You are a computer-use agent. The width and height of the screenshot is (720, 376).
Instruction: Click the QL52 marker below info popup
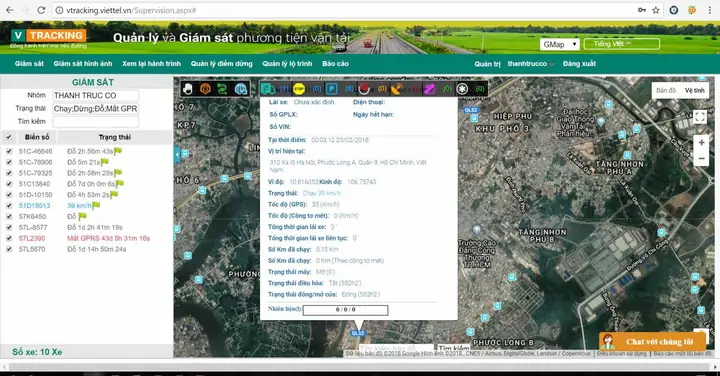[x=358, y=333]
